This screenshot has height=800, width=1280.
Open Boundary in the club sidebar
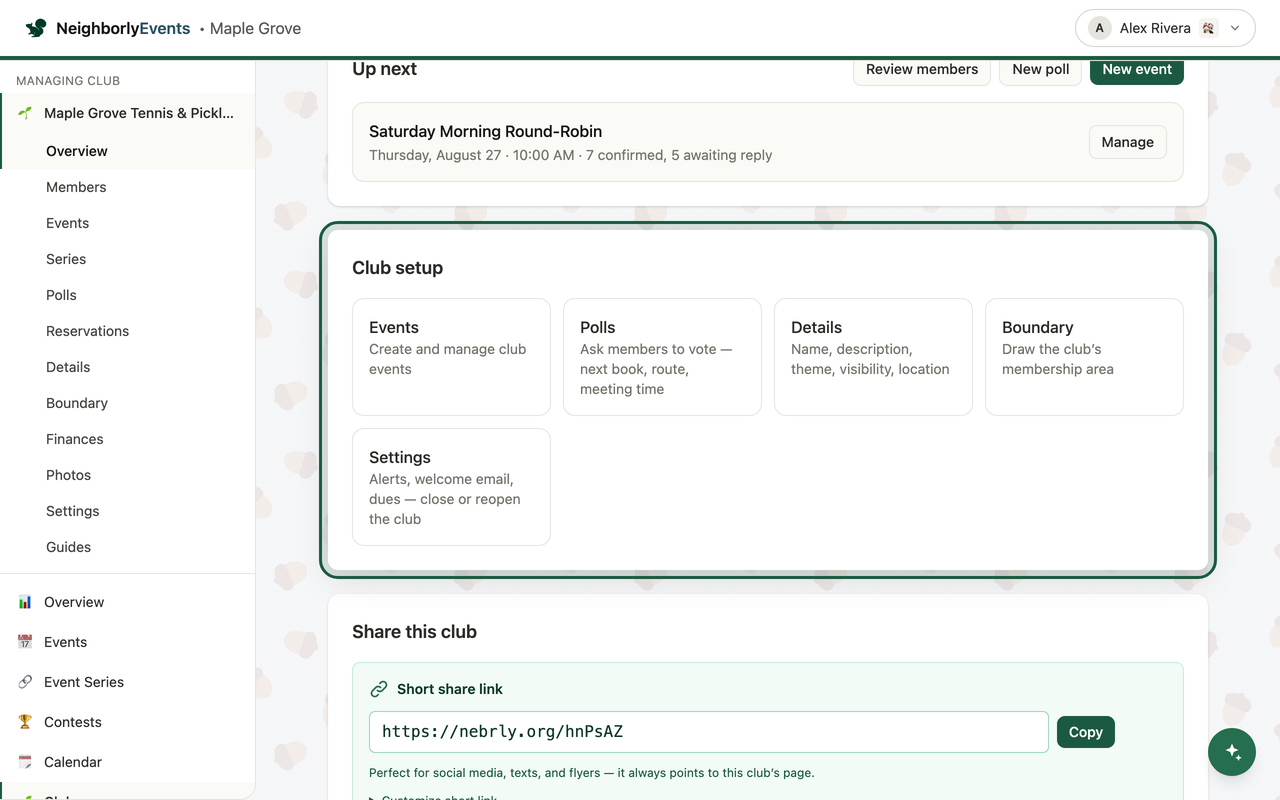128,403
